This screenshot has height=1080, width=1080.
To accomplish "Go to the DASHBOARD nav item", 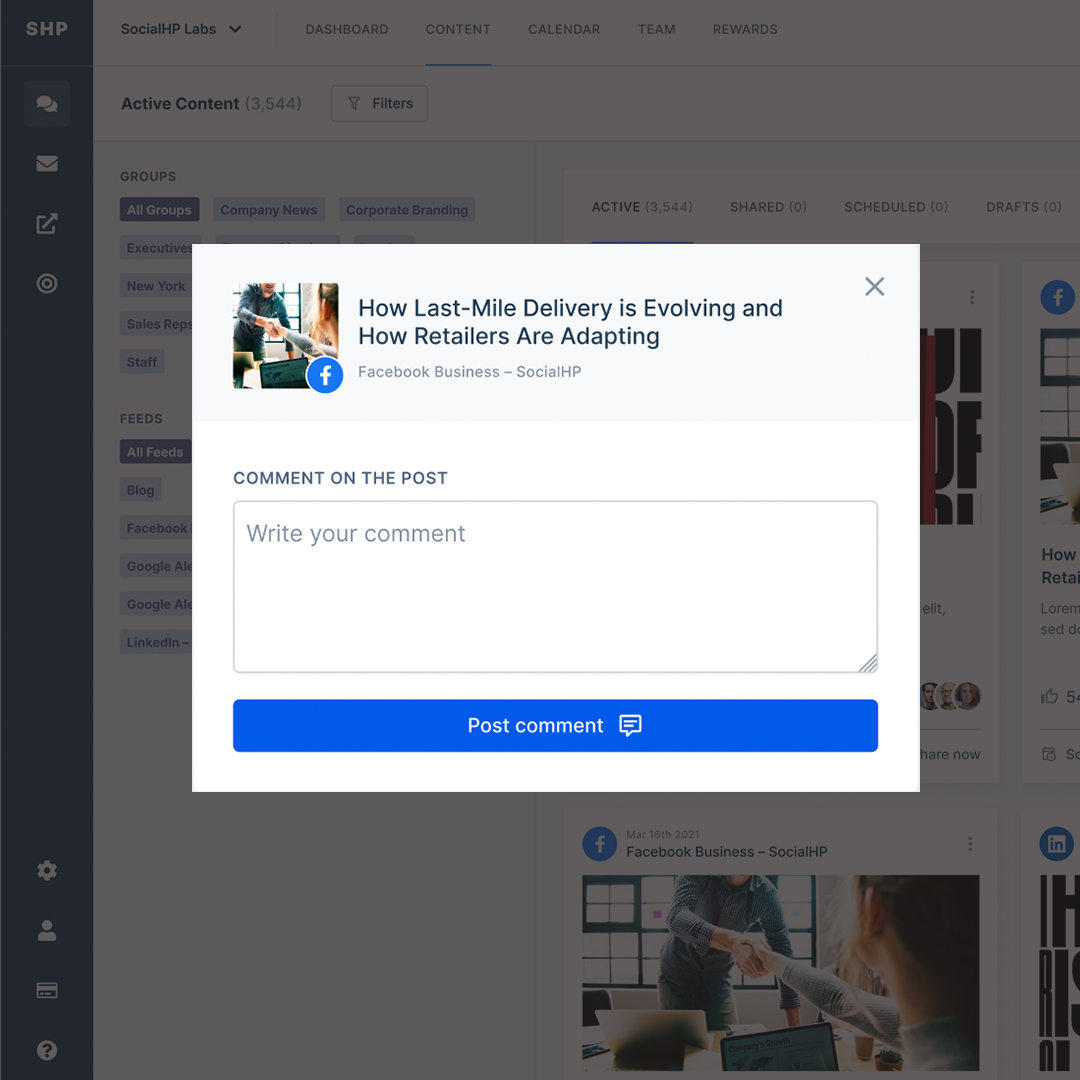I will tap(347, 30).
